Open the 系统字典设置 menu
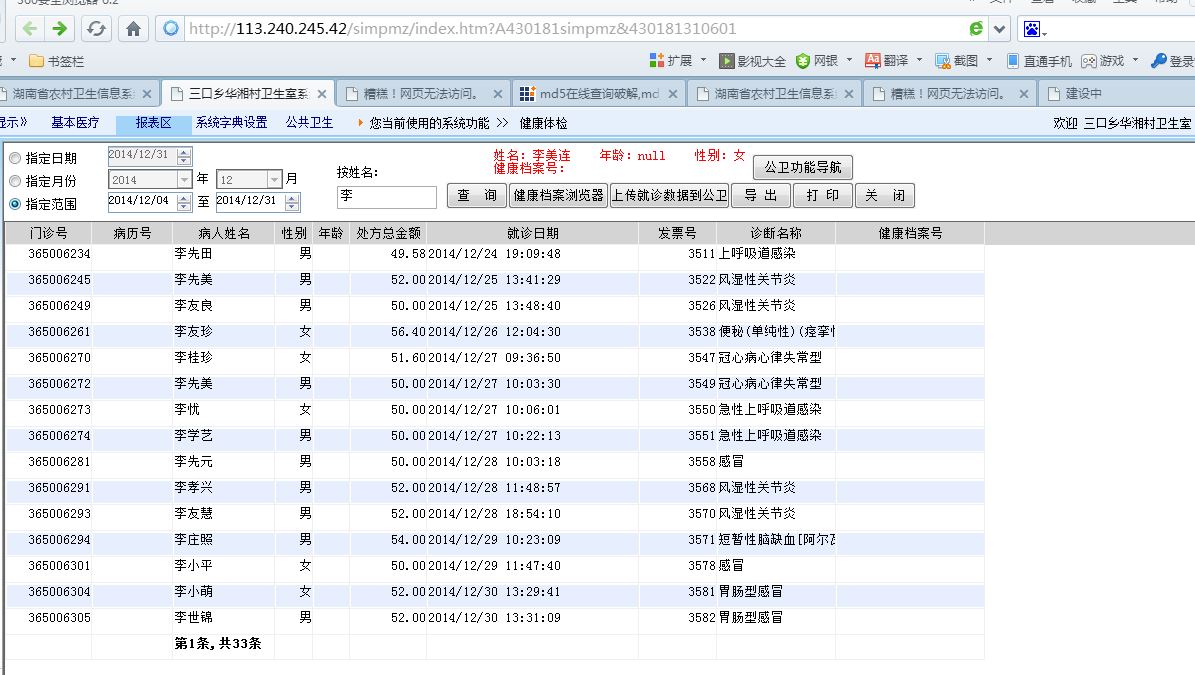The height and width of the screenshot is (675, 1195). [x=231, y=123]
